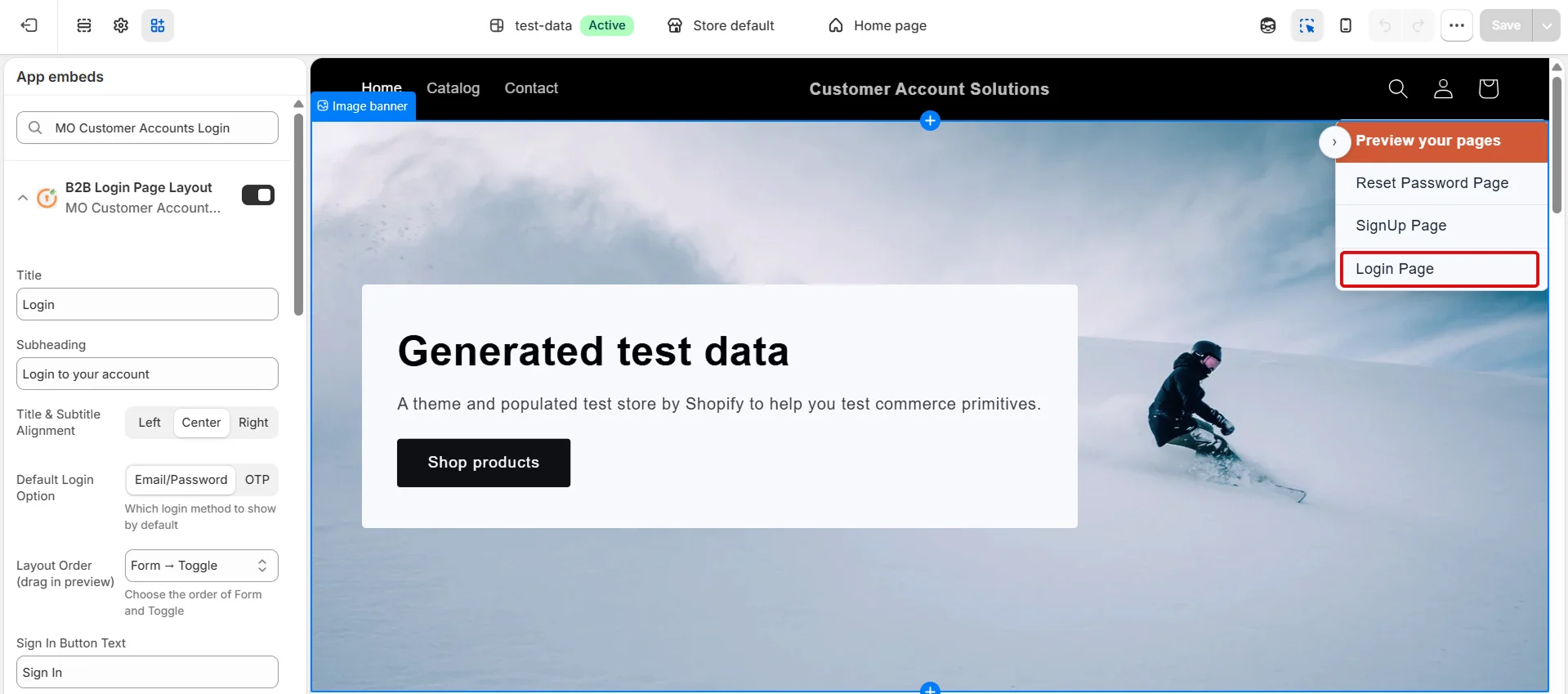Open theme settings gear icon
Image resolution: width=1568 pixels, height=694 pixels.
[x=121, y=25]
